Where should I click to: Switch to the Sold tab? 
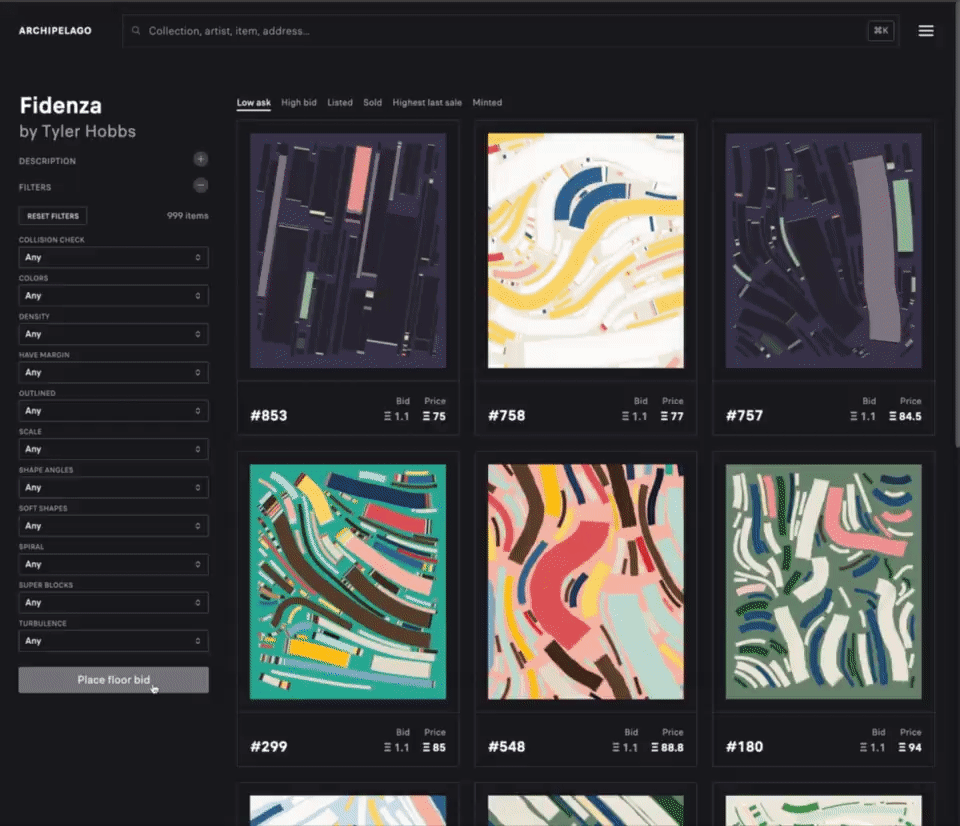tap(372, 102)
